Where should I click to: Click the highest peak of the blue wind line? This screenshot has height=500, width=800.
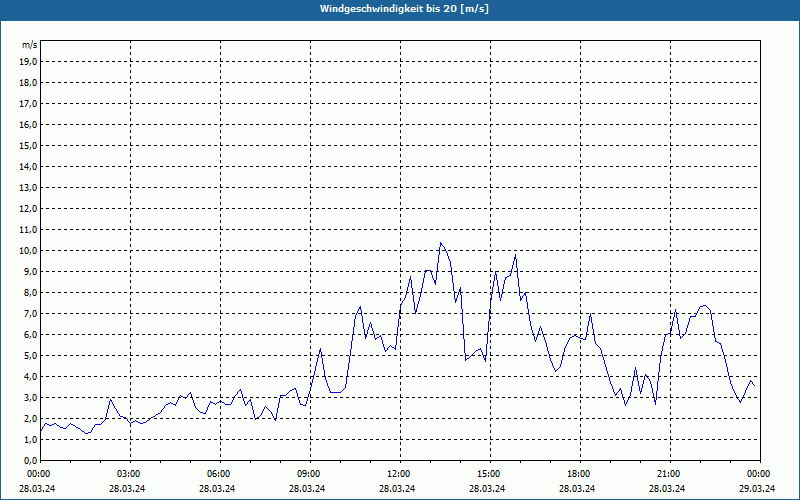[x=440, y=243]
